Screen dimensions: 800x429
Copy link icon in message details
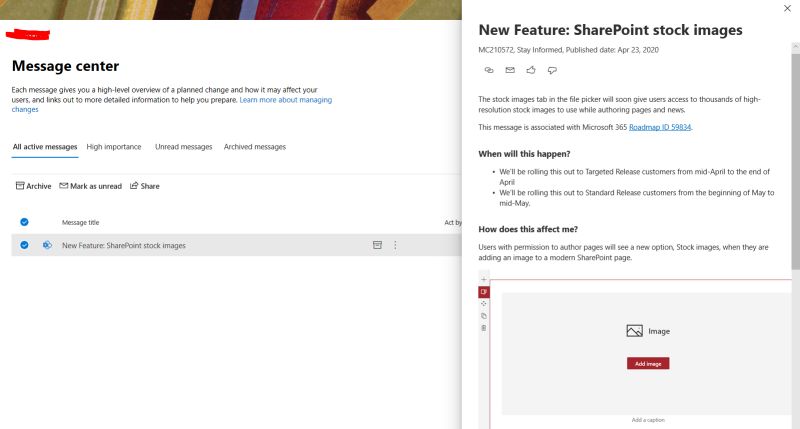(489, 70)
